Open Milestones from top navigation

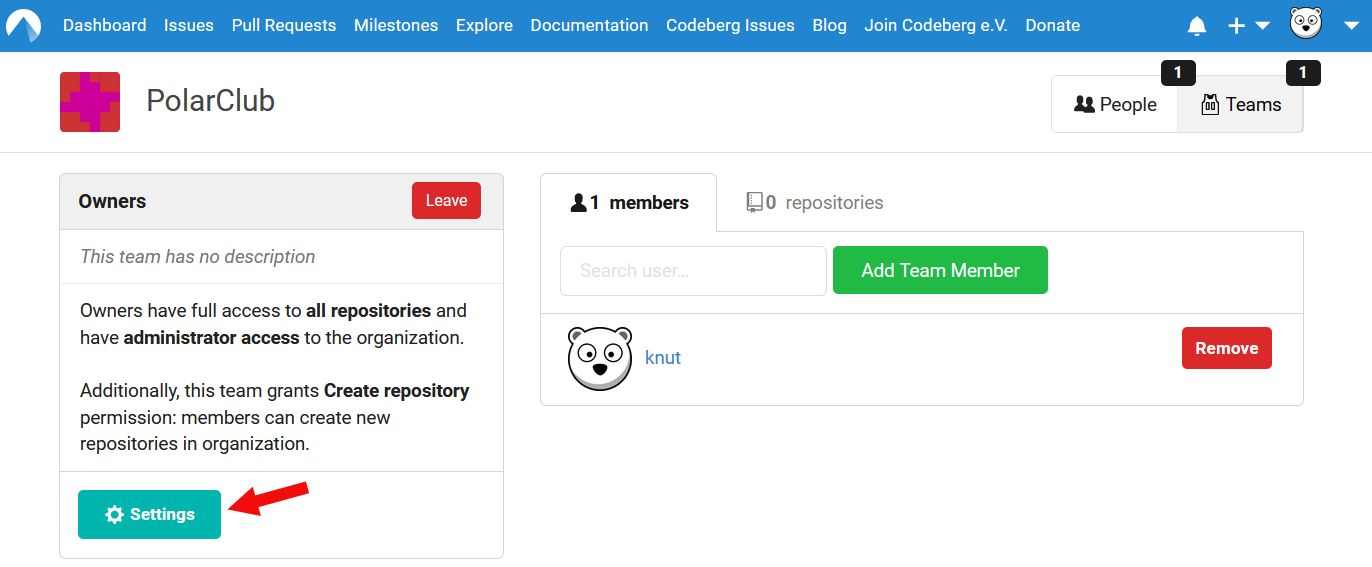[396, 25]
